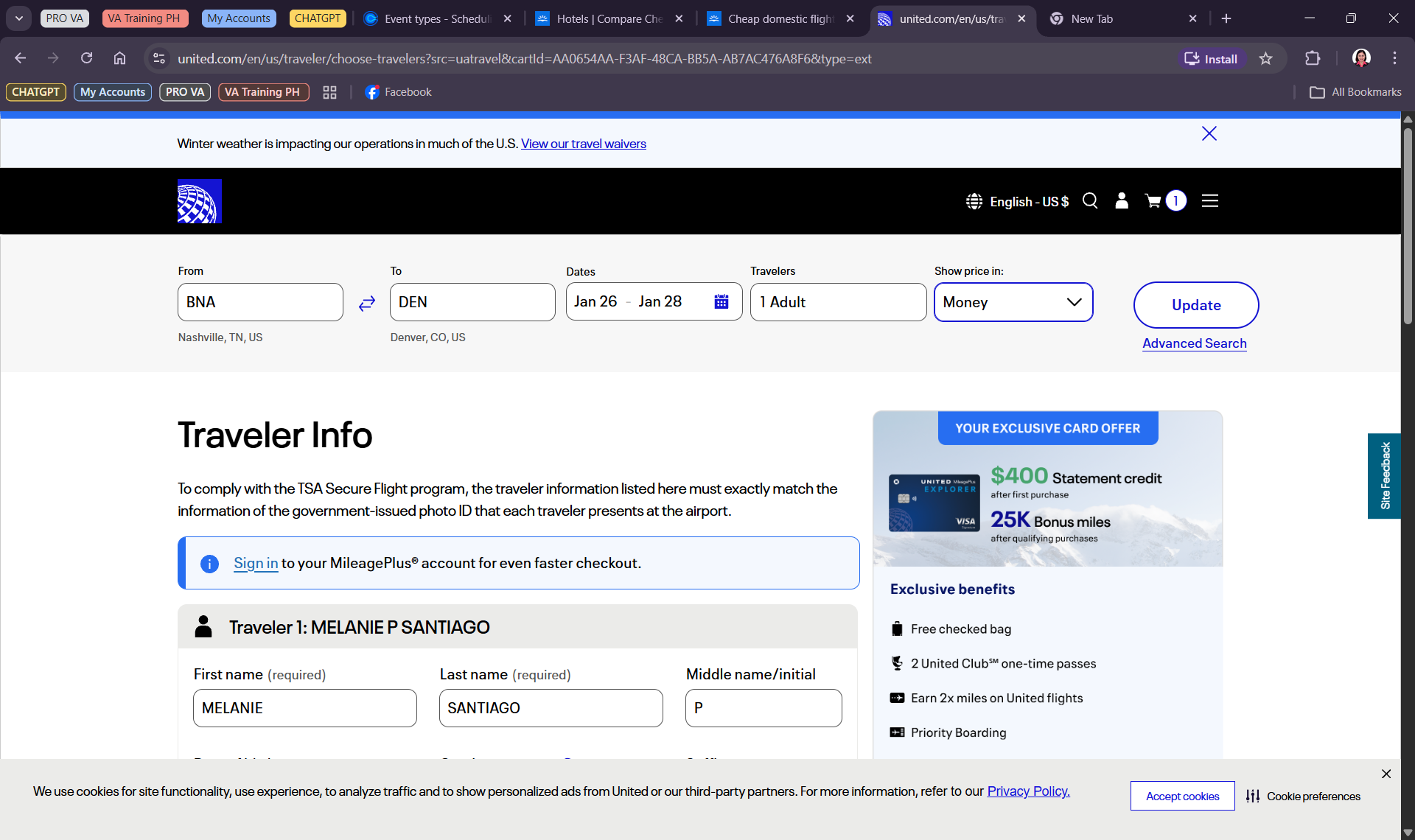1415x840 pixels.
Task: Open the English - US $ language selector
Action: [1018, 201]
